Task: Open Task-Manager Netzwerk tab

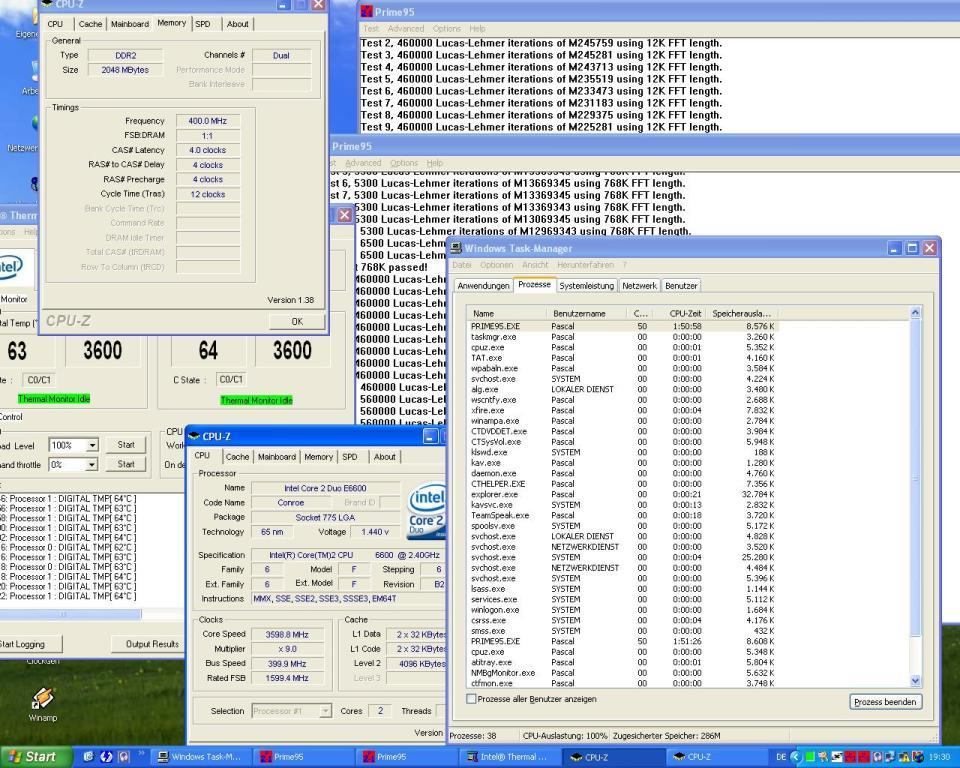Action: click(639, 286)
